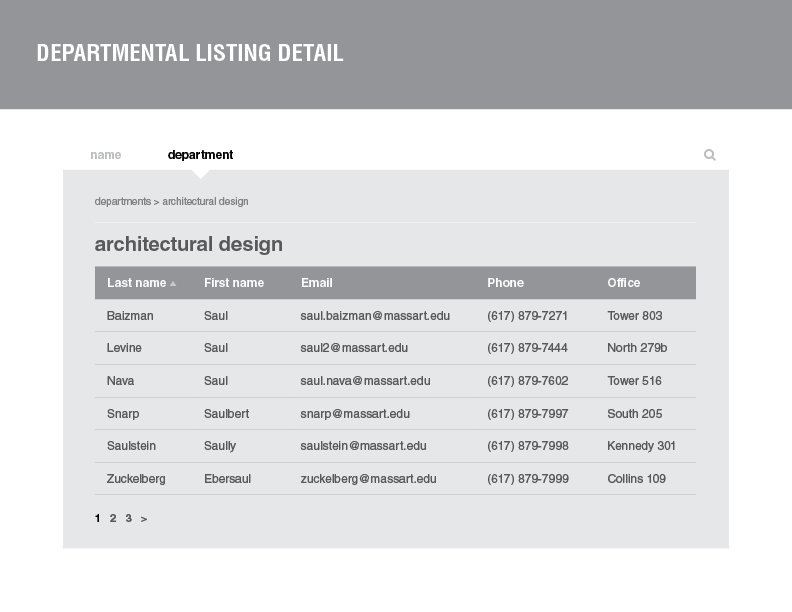
Task: Select last name Saulstein
Action: [131, 446]
